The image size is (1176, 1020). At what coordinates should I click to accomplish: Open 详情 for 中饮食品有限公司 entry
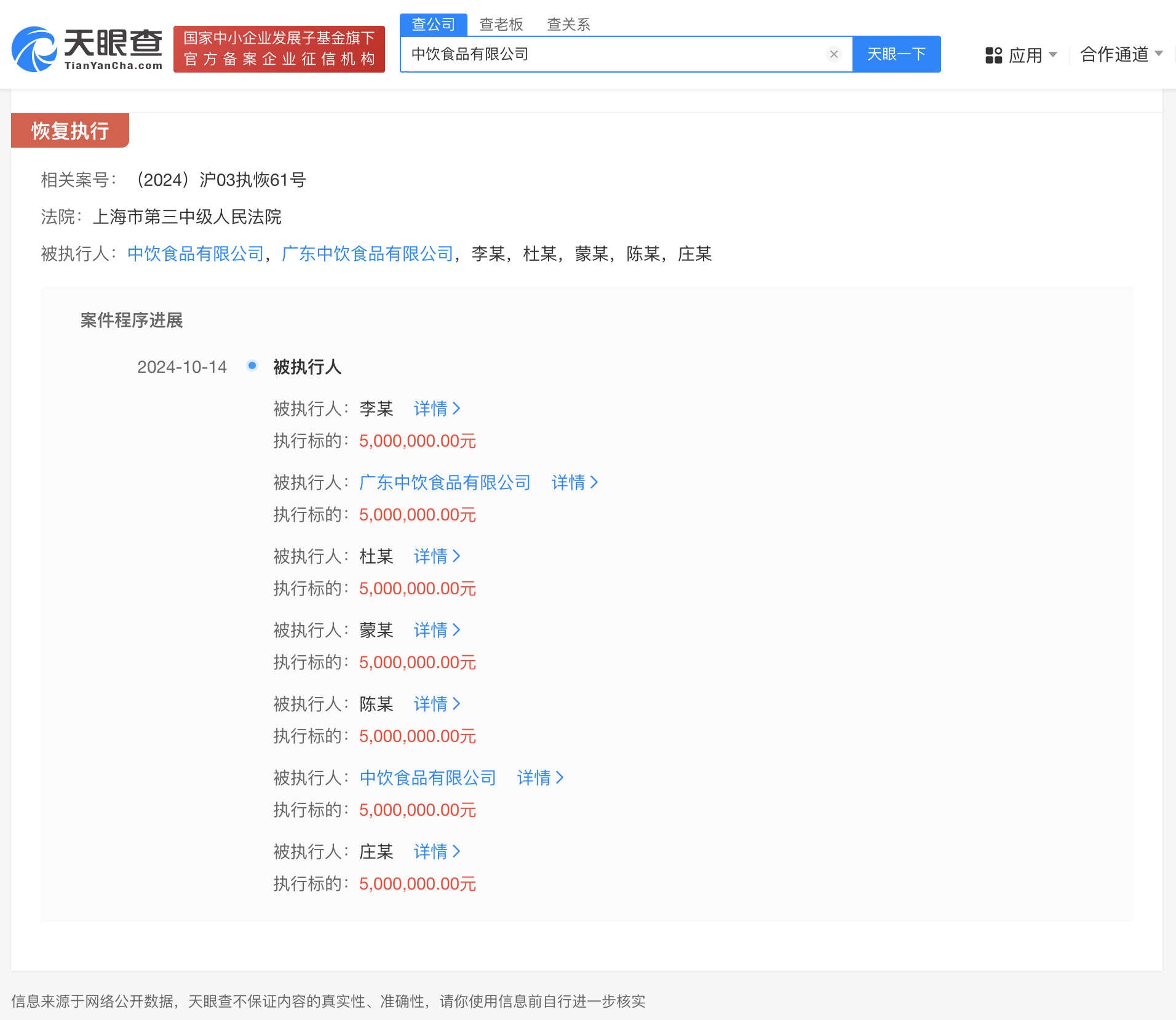tap(541, 778)
